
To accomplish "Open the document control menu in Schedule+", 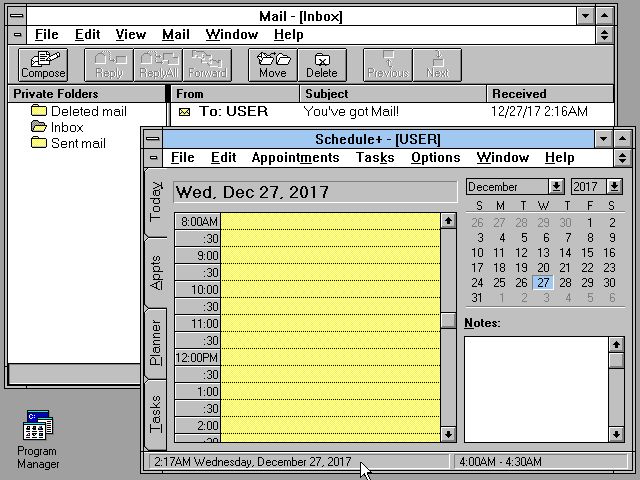I will pyautogui.click(x=153, y=158).
